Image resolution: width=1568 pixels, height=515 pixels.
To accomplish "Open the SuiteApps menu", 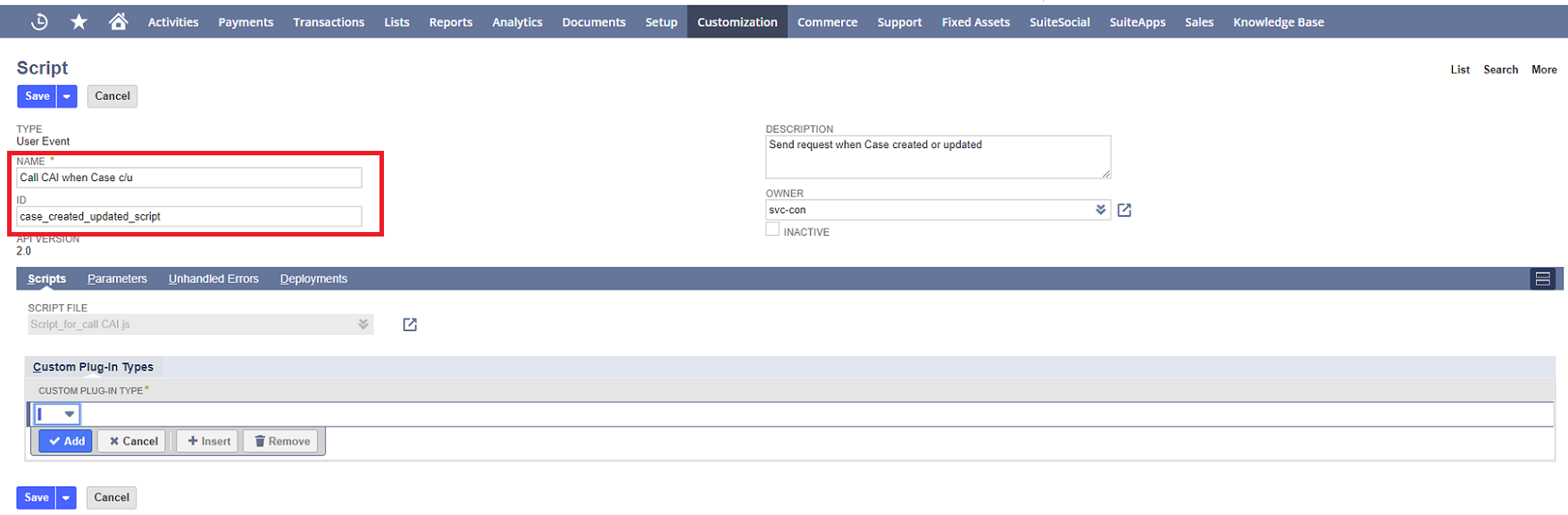I will tap(1137, 22).
